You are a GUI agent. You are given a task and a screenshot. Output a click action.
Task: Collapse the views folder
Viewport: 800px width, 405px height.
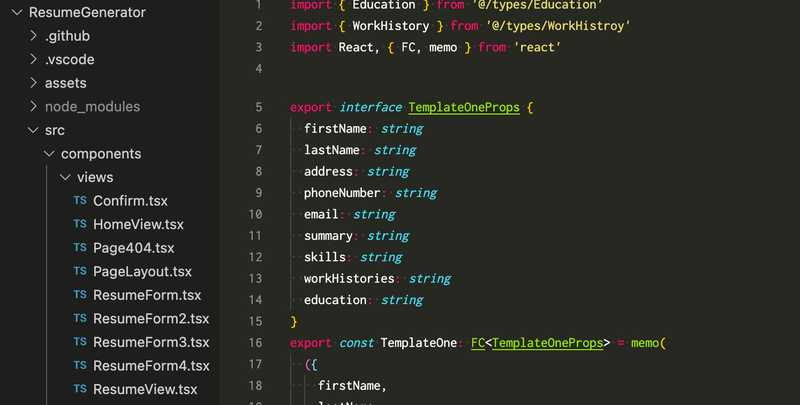point(65,177)
